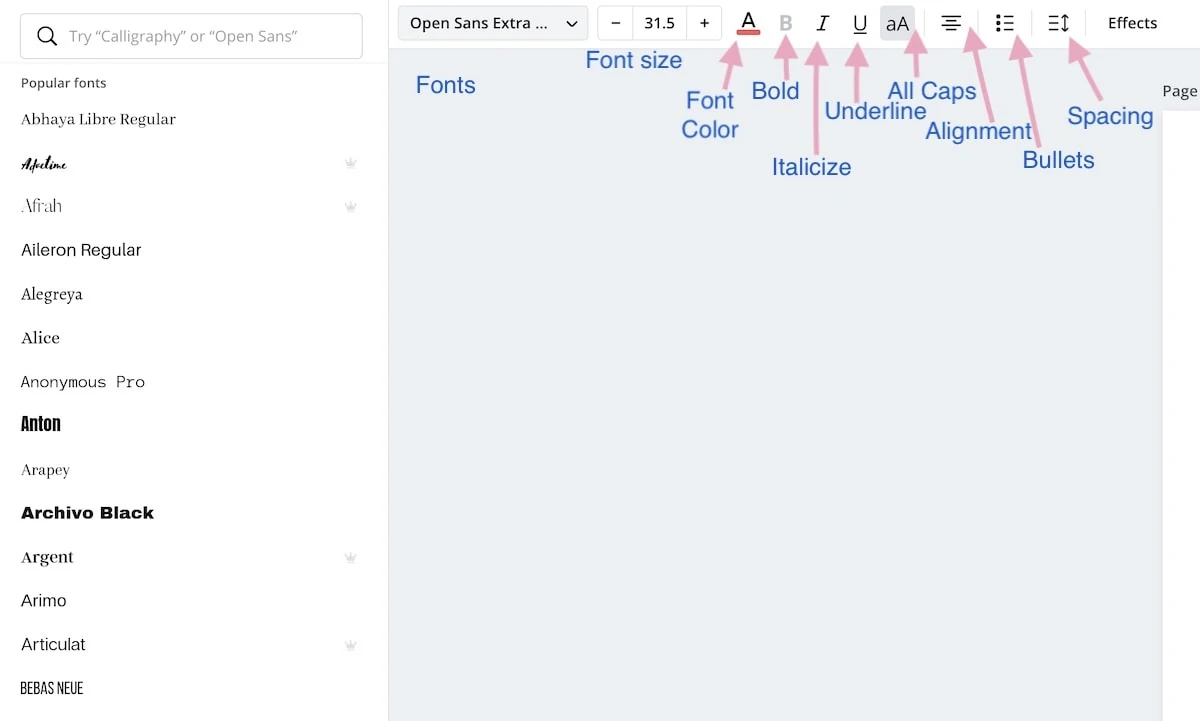Toggle bold formatting
The image size is (1200, 721).
click(785, 23)
